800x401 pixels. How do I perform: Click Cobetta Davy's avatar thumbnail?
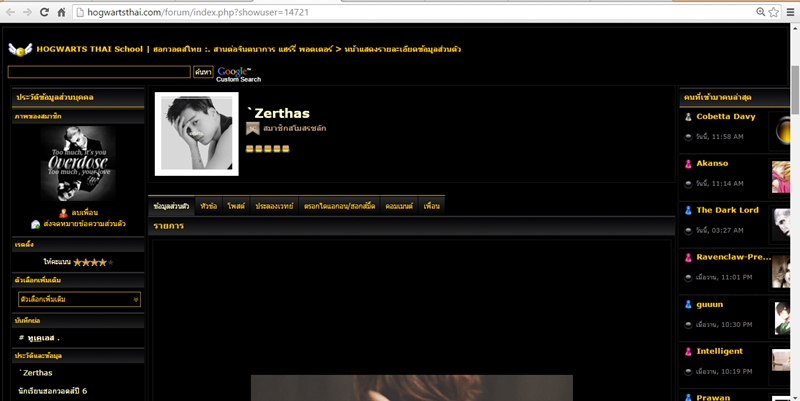(782, 131)
